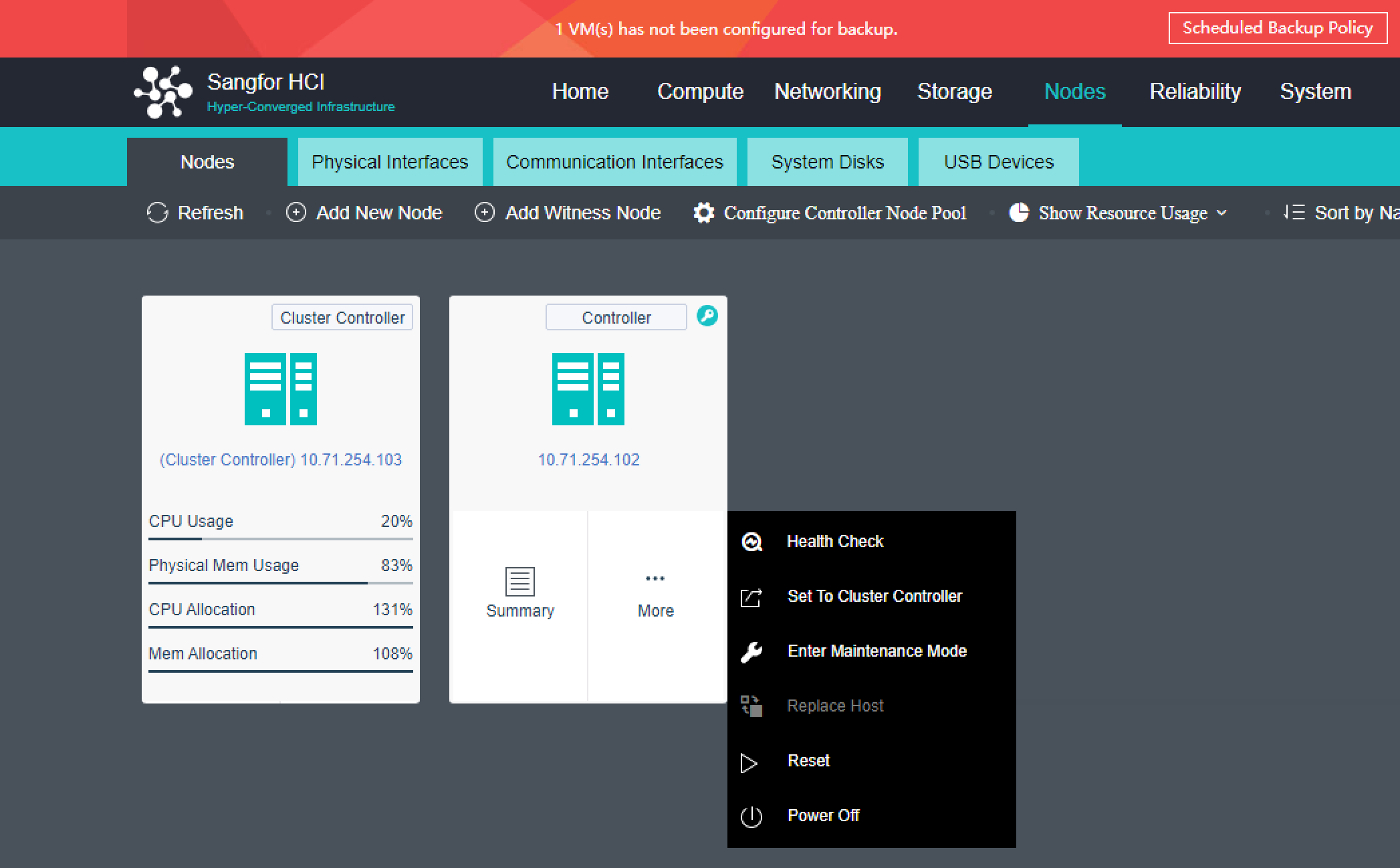This screenshot has width=1400, height=868.
Task: Open the System Disks tab
Action: (828, 162)
